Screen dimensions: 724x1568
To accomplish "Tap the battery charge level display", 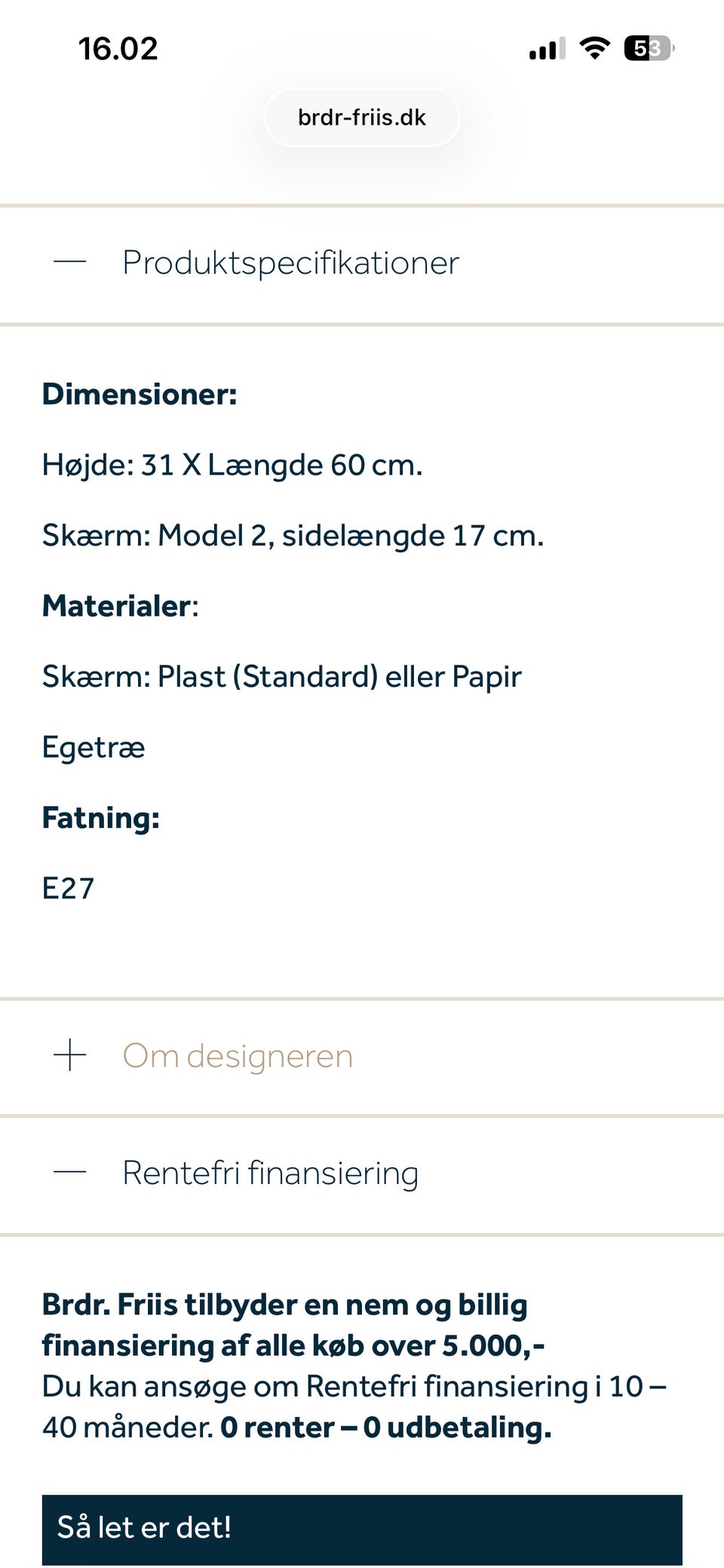I will tap(646, 47).
